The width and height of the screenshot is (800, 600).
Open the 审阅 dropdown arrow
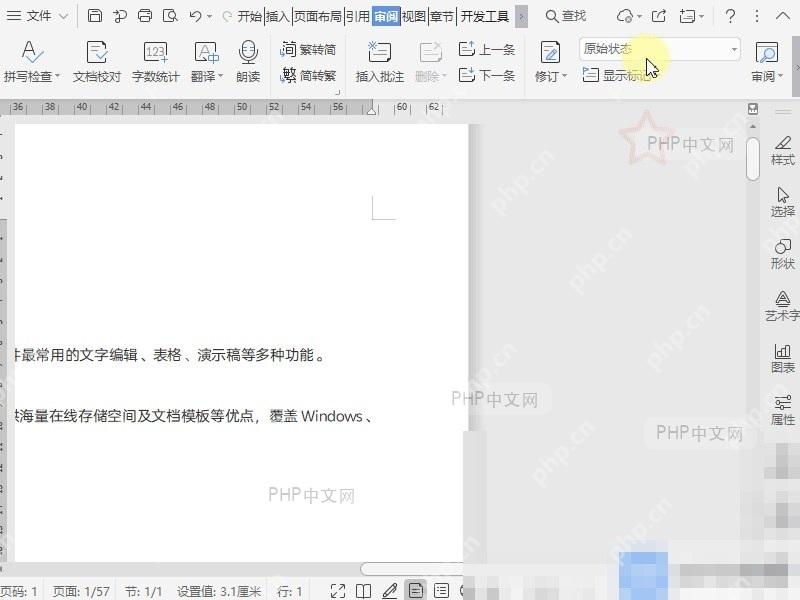(780, 76)
